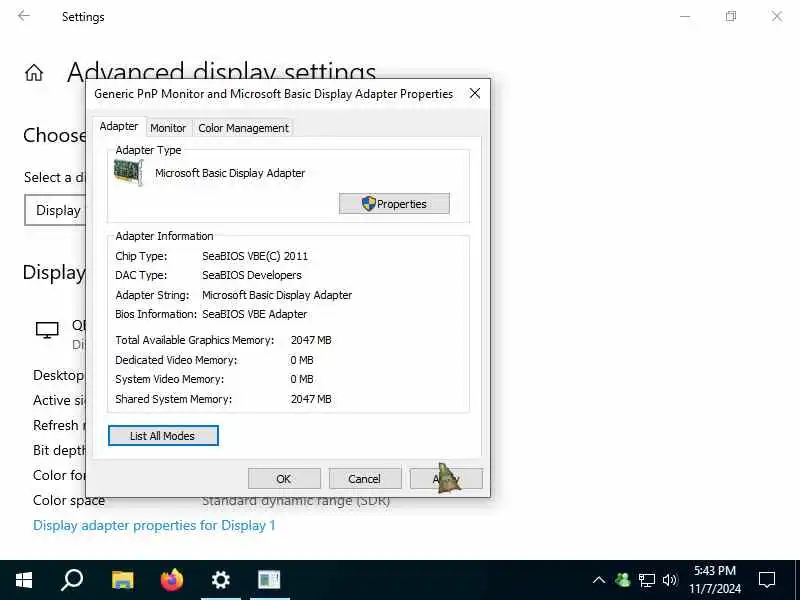Click the Microsoft Basic Display Adapter type label
This screenshot has height=600, width=800.
pos(230,173)
